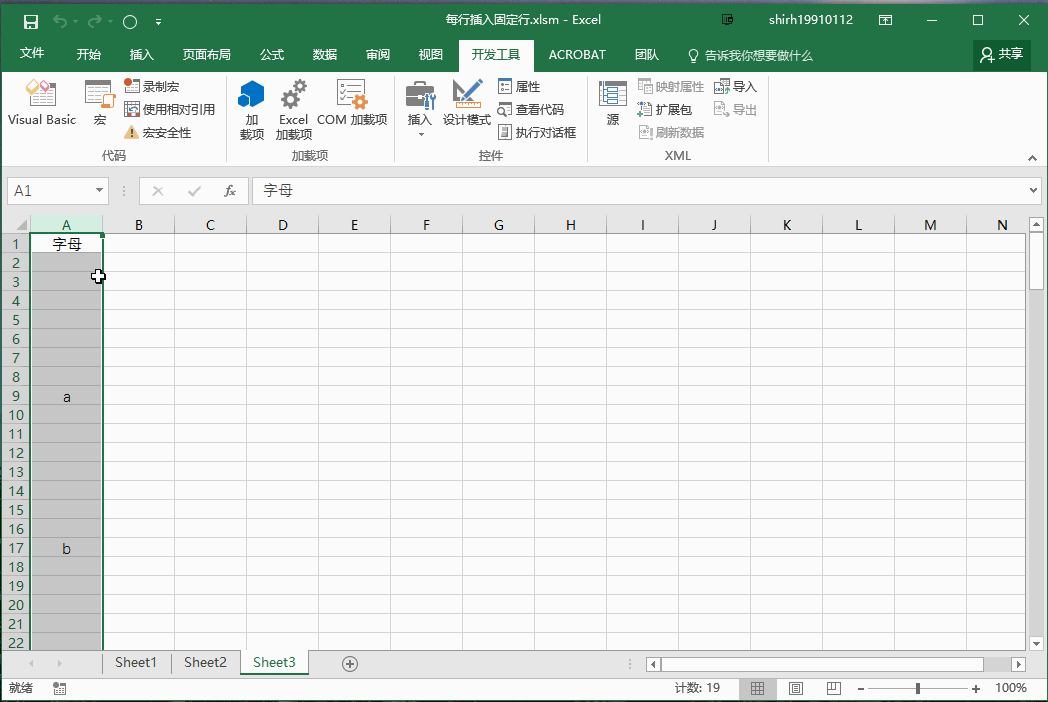Open Macro Security (宏安全性) settings
Viewport: 1048px width, 702px height.
point(158,132)
